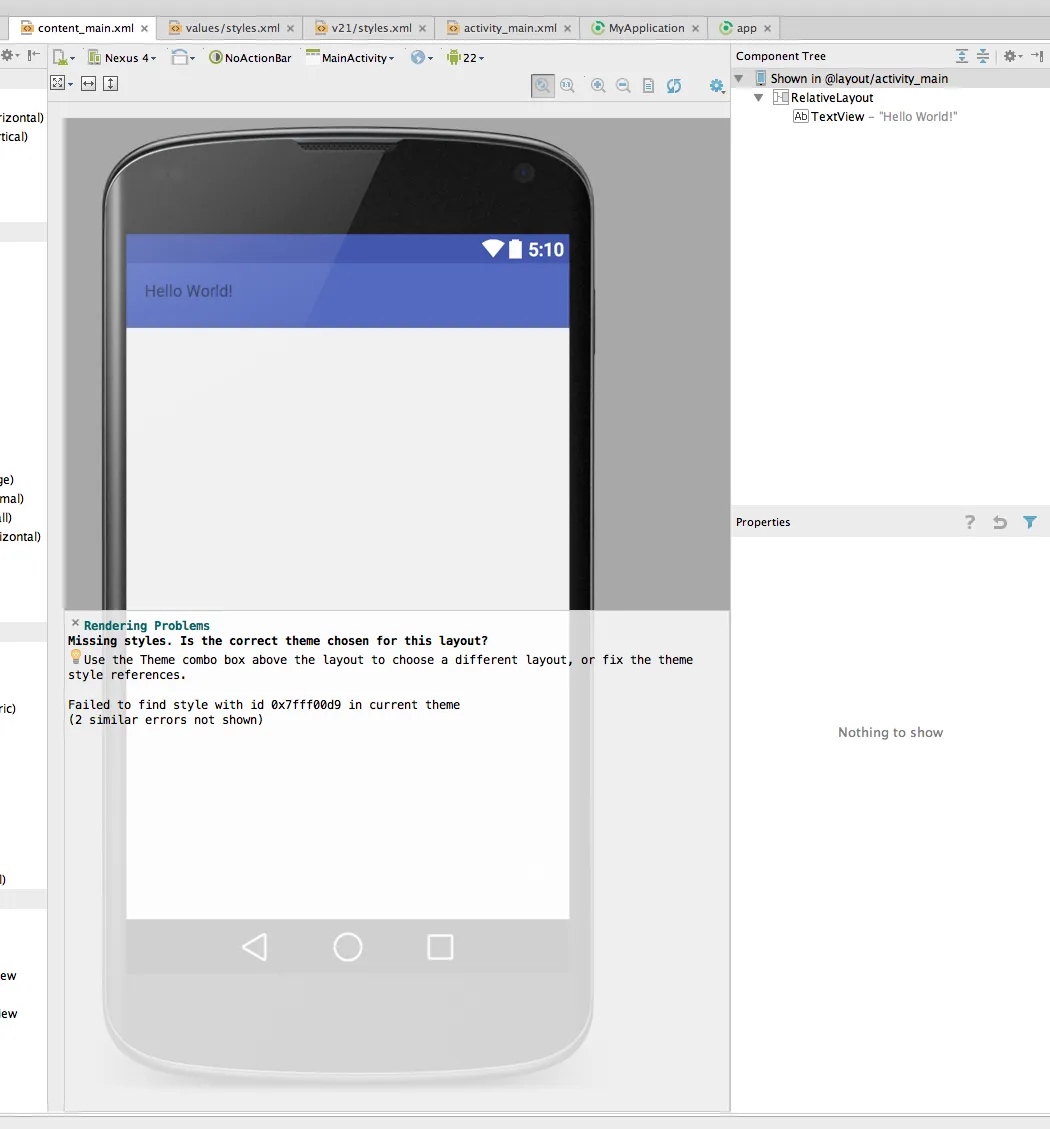Click the Collapse All icon in Component Tree
1050x1129 pixels.
[x=983, y=56]
